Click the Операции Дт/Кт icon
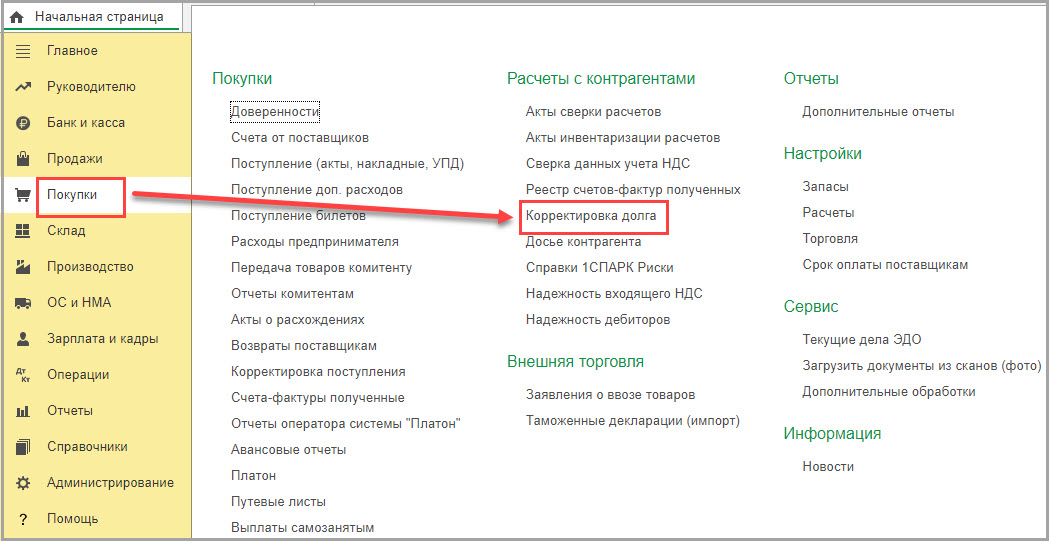This screenshot has height=541, width=1049. pos(23,375)
